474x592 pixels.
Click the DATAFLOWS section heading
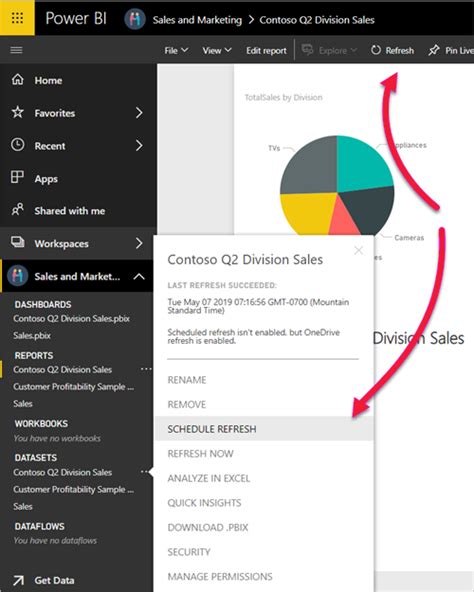point(39,526)
